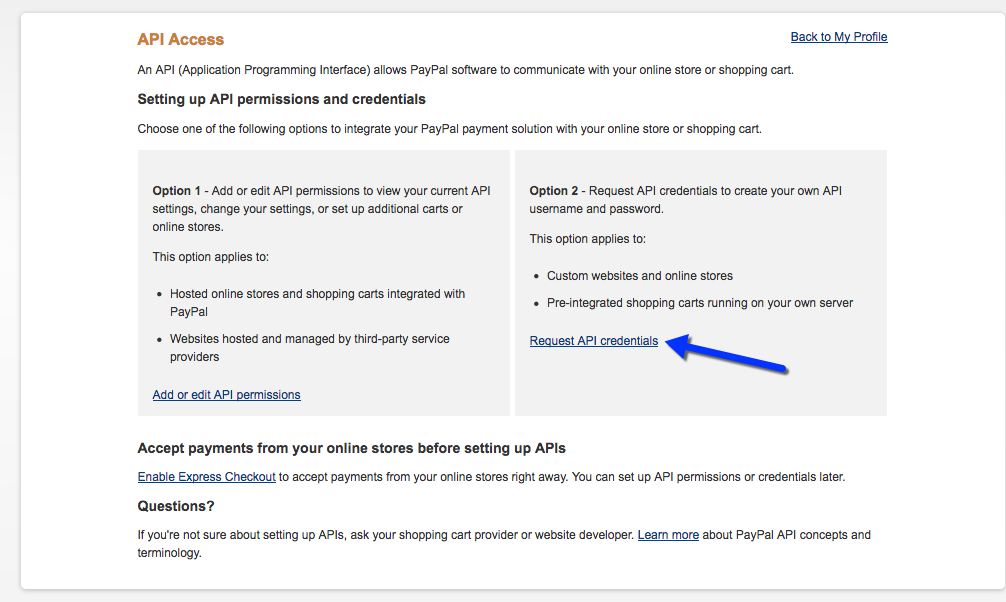Image resolution: width=1006 pixels, height=602 pixels.
Task: Open Add or edit API permissions
Action: (226, 395)
